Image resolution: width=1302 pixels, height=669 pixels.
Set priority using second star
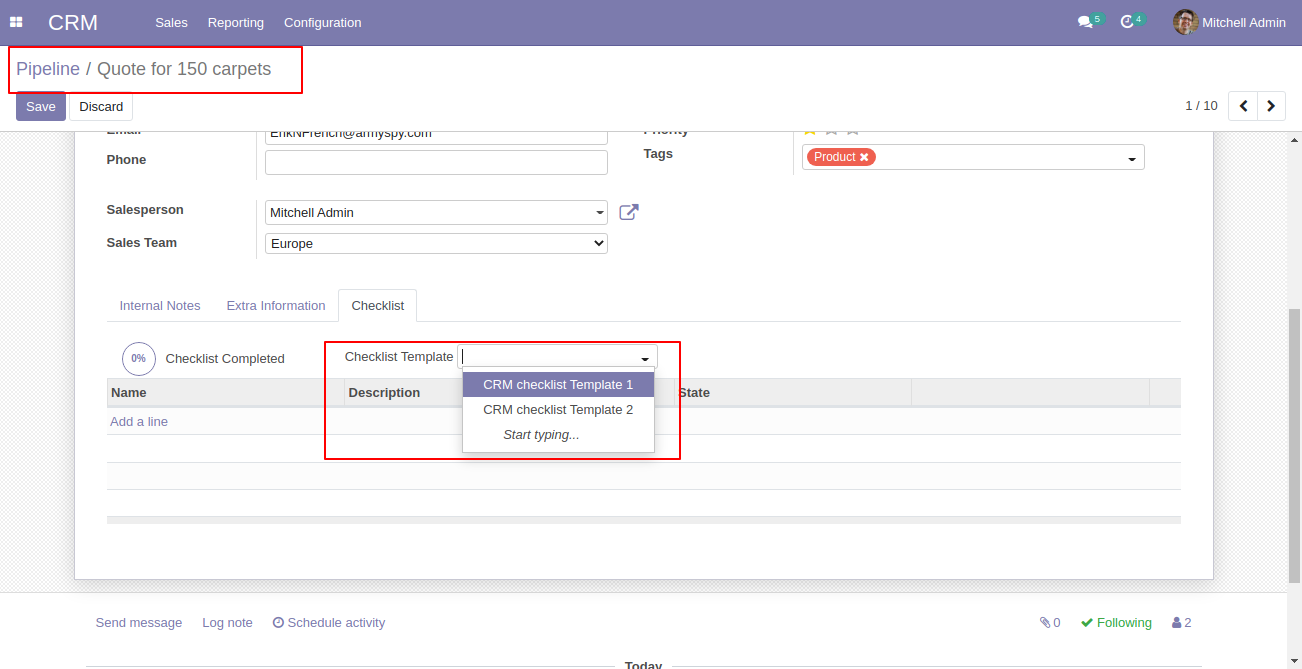click(831, 130)
